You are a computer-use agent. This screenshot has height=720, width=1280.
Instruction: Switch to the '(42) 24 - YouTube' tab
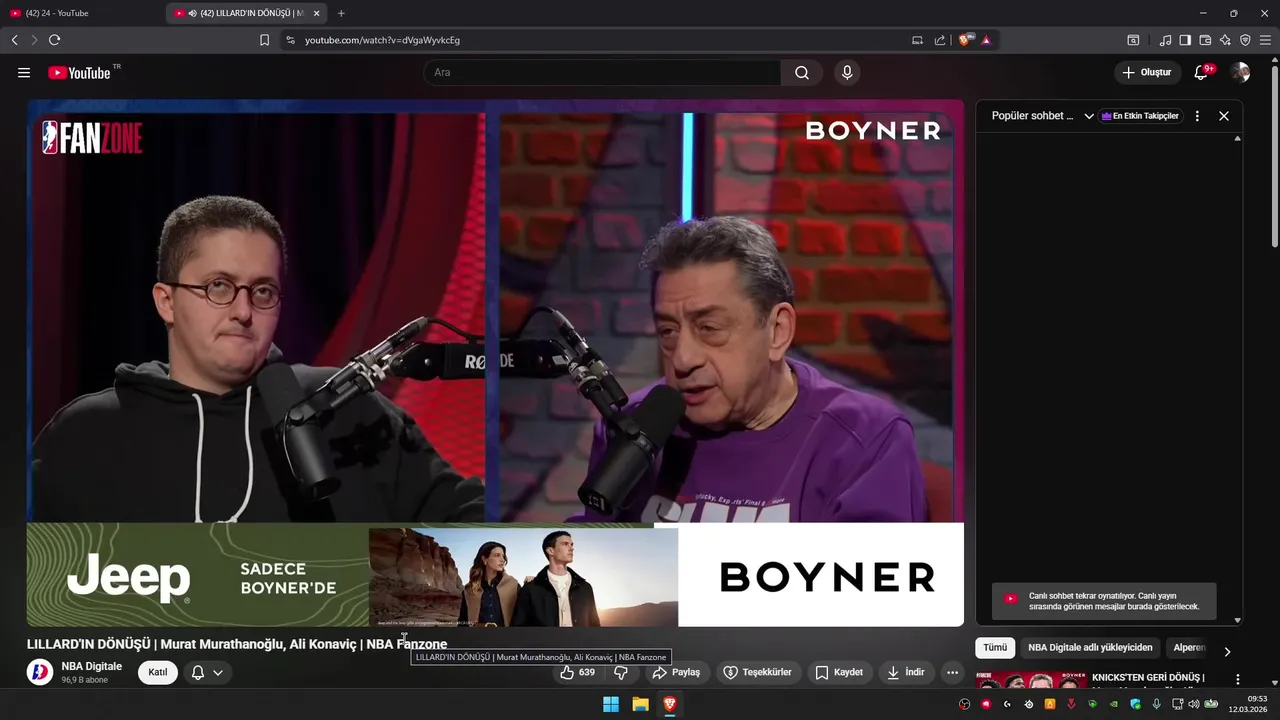point(82,13)
